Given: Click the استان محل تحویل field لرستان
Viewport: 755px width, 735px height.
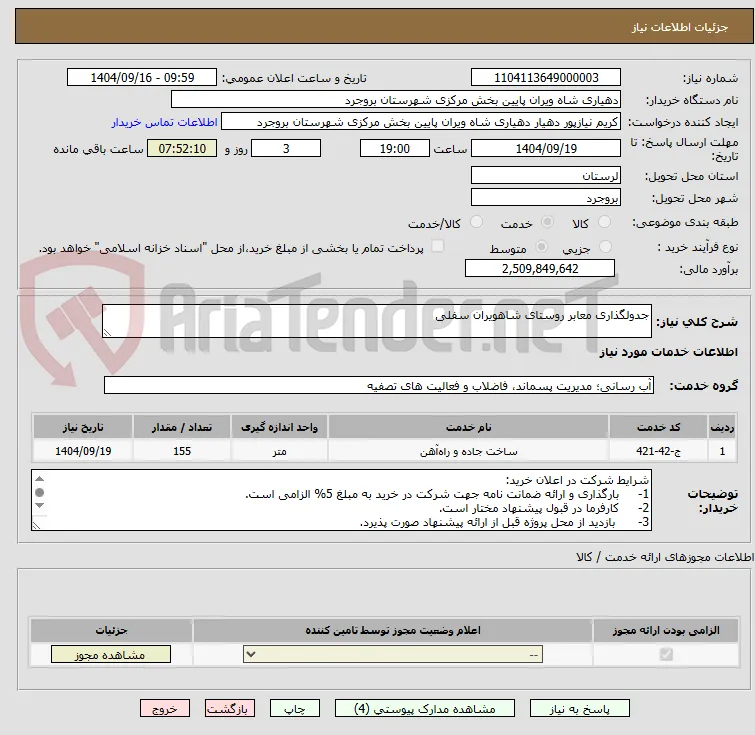Looking at the screenshot, I should (546, 176).
